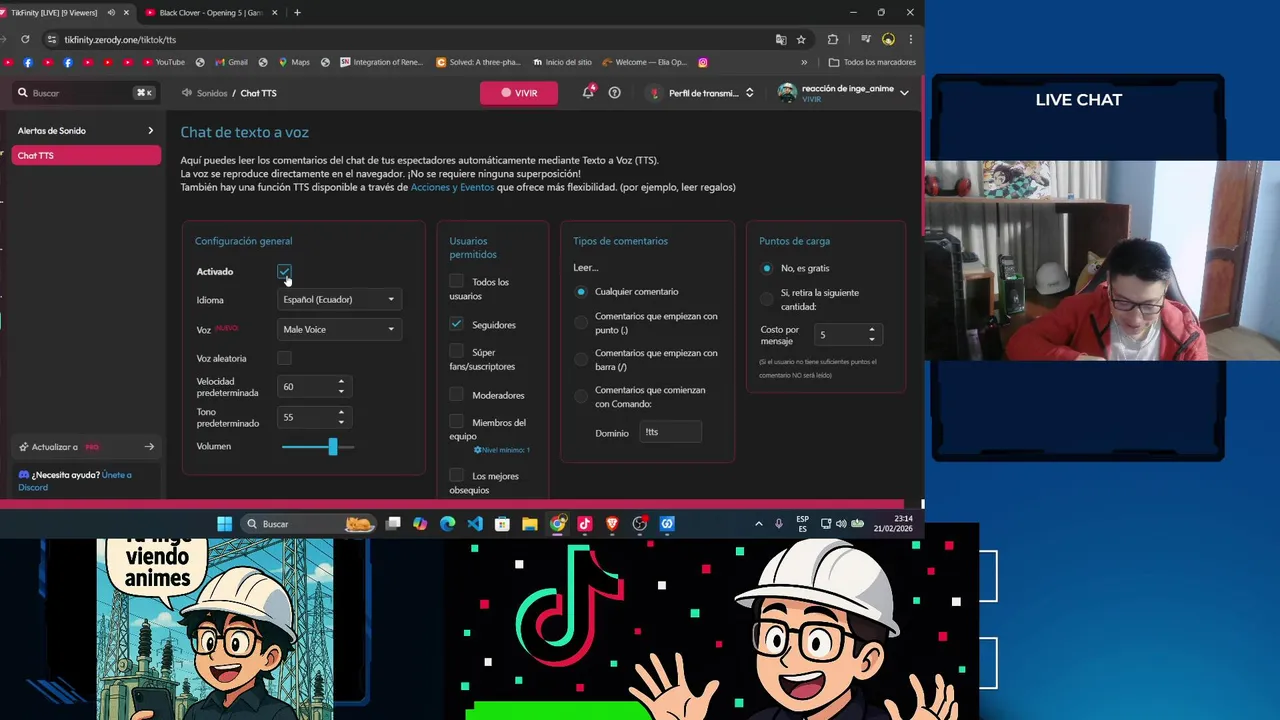Enable the Voz aleatoria checkbox
Viewport: 1280px width, 720px height.
point(284,358)
